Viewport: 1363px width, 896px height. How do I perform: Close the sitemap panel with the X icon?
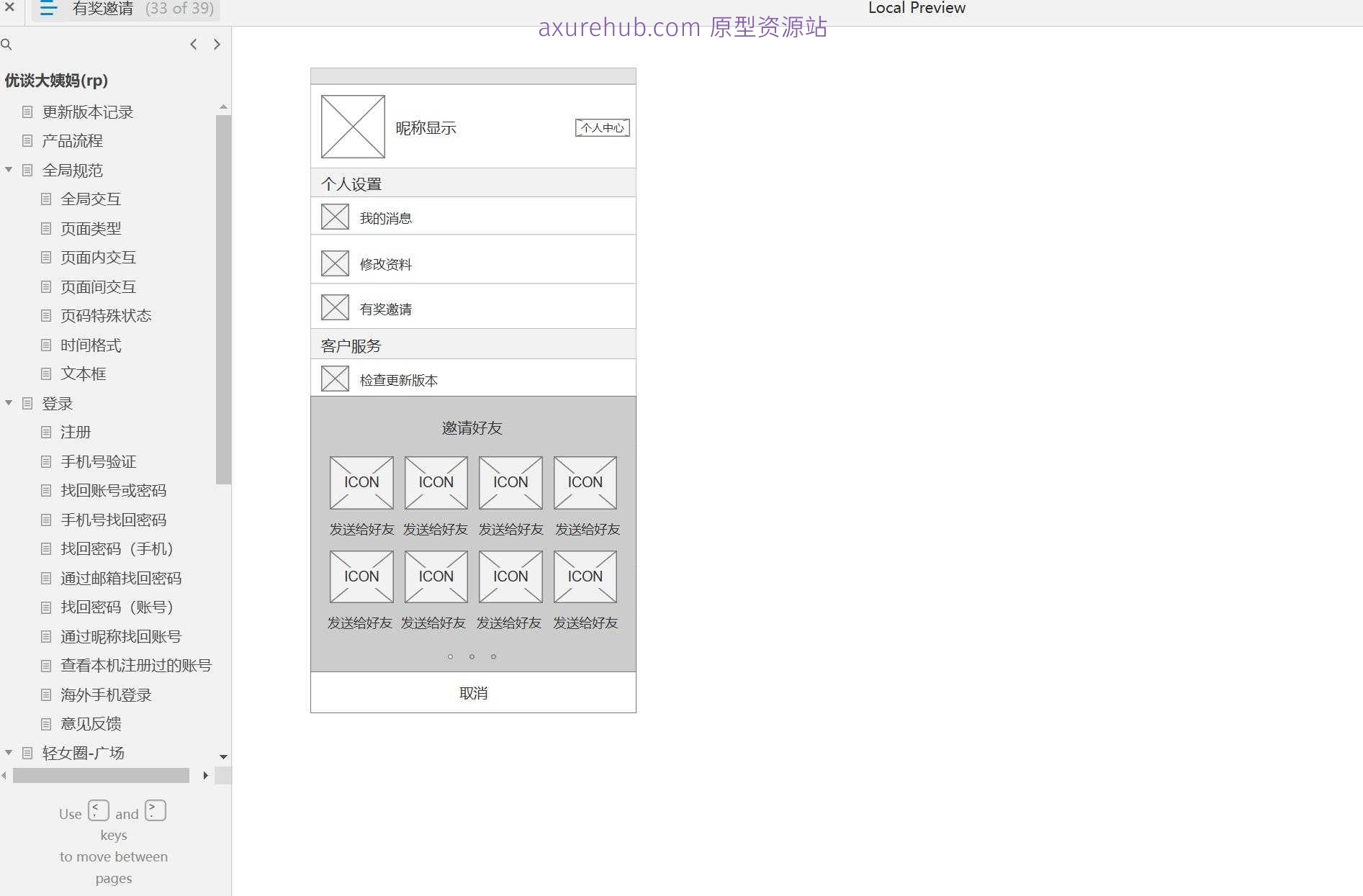click(x=9, y=6)
